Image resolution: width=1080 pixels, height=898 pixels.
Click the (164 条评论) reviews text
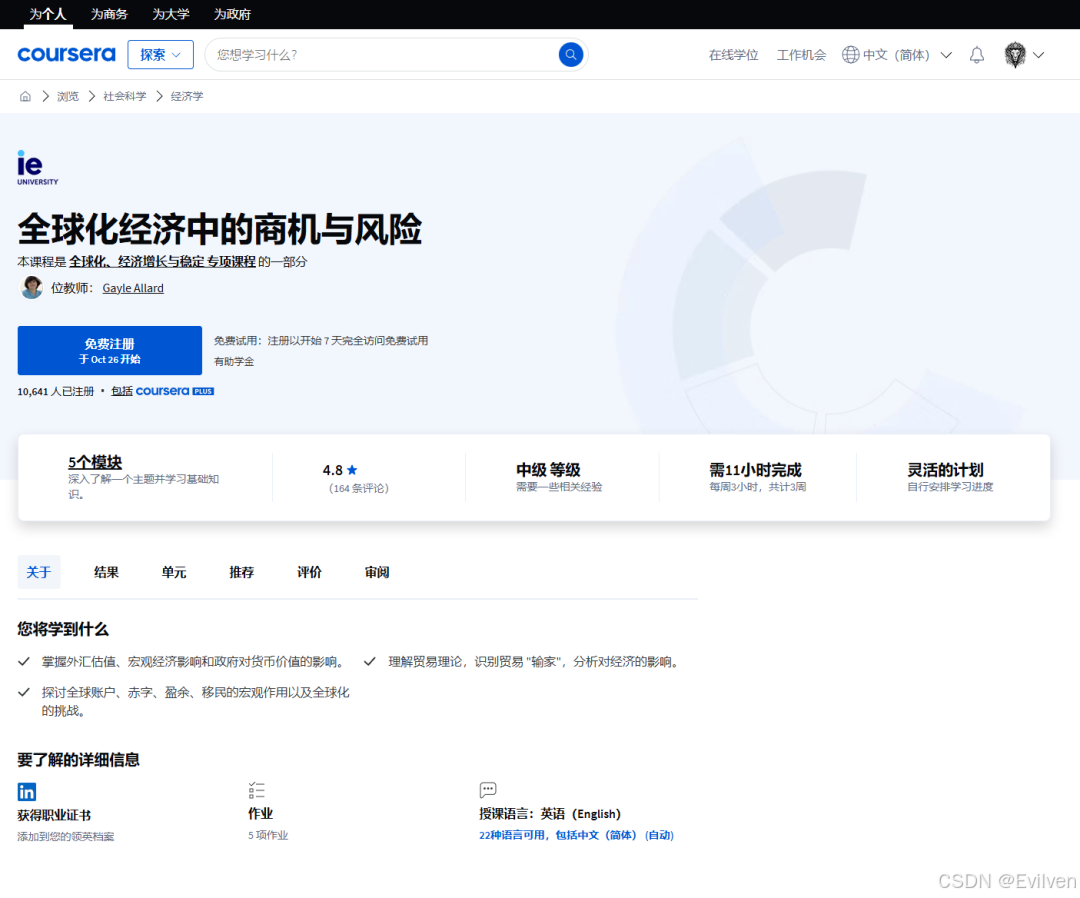(359, 488)
